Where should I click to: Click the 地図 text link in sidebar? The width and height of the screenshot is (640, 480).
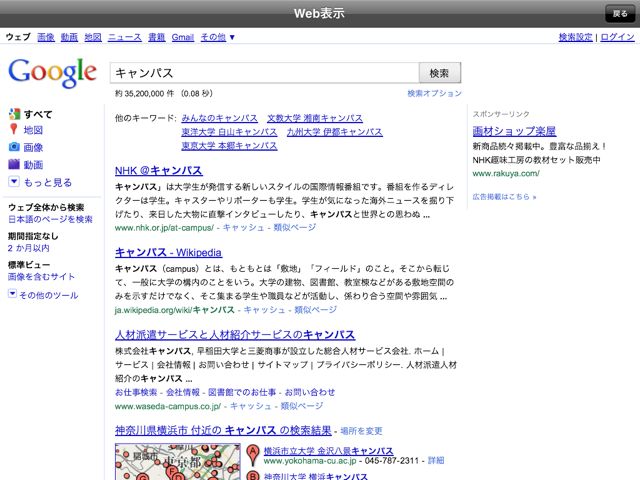tap(33, 130)
